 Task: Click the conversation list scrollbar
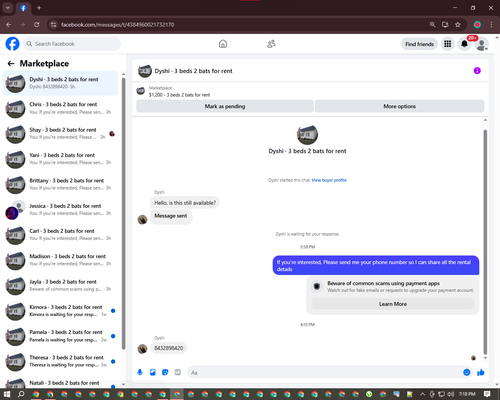123,213
